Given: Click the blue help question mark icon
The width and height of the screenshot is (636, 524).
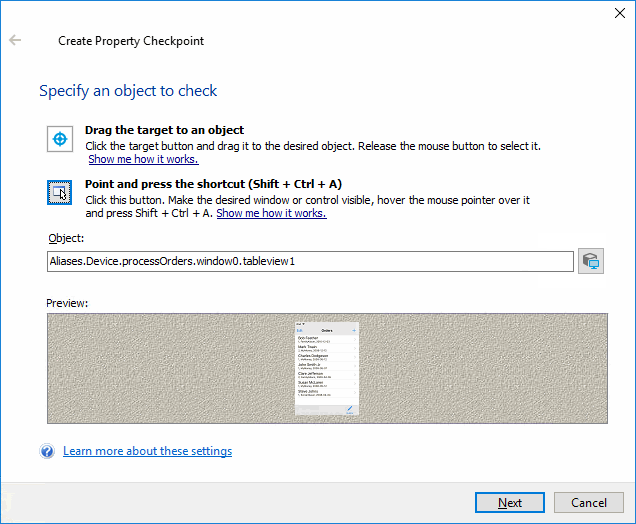Looking at the screenshot, I should point(47,452).
